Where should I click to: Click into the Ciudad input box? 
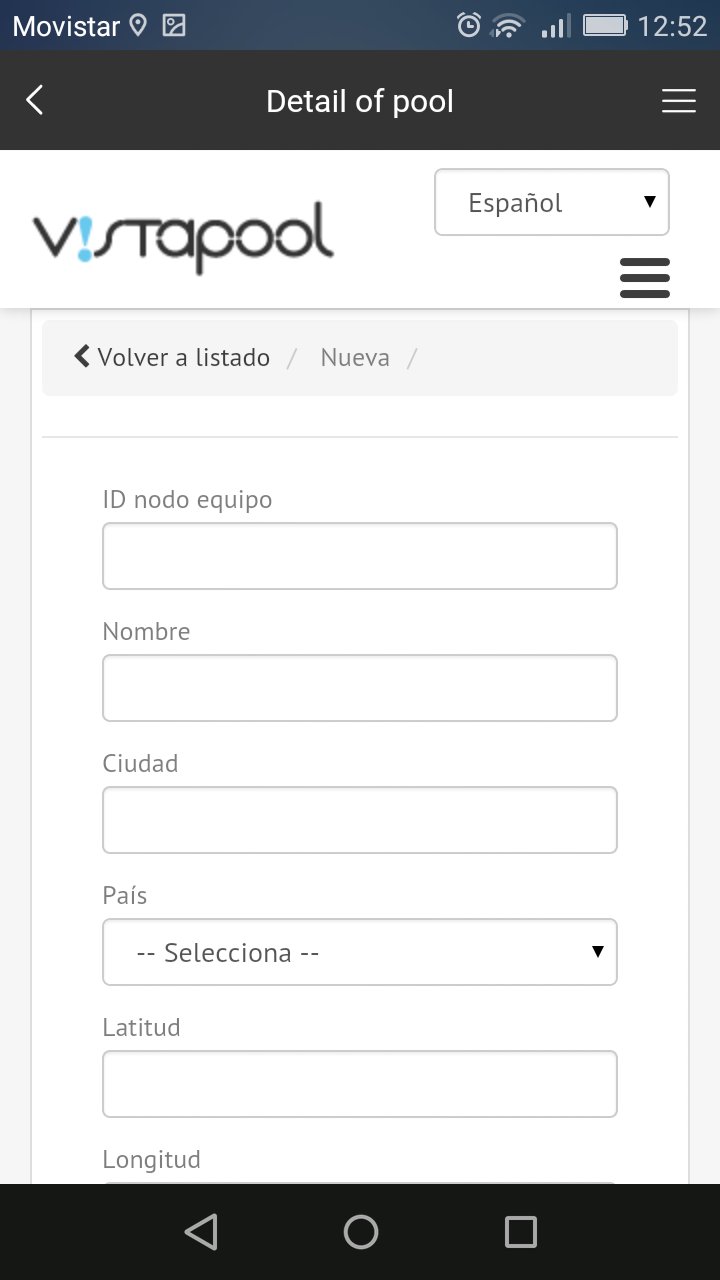pos(359,820)
